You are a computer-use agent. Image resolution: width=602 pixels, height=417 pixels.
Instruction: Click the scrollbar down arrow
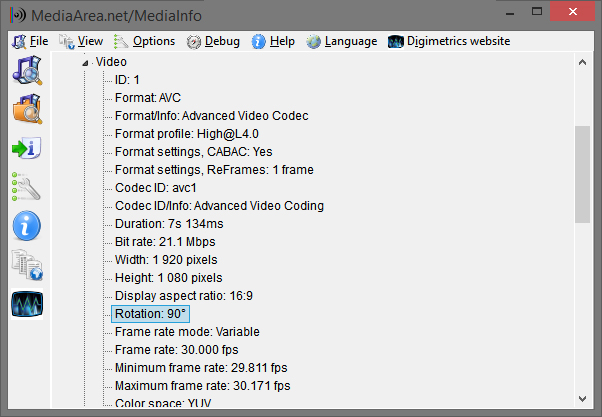pos(582,399)
